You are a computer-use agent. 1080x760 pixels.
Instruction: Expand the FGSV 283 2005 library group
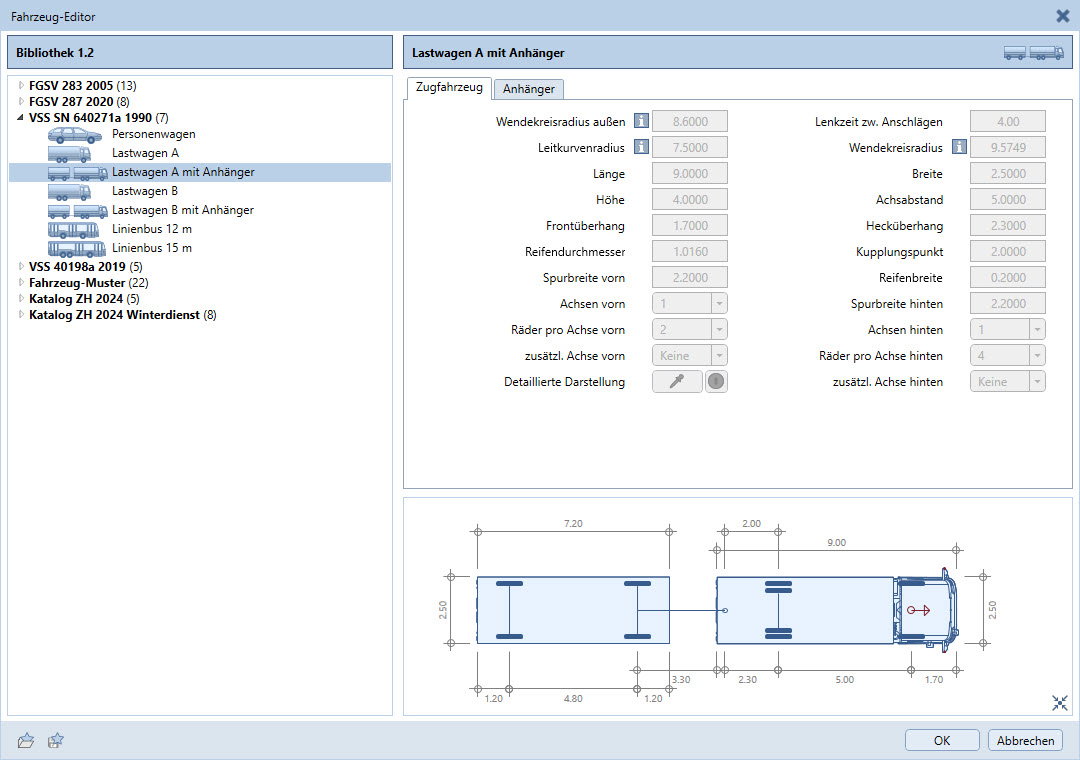coord(21,86)
